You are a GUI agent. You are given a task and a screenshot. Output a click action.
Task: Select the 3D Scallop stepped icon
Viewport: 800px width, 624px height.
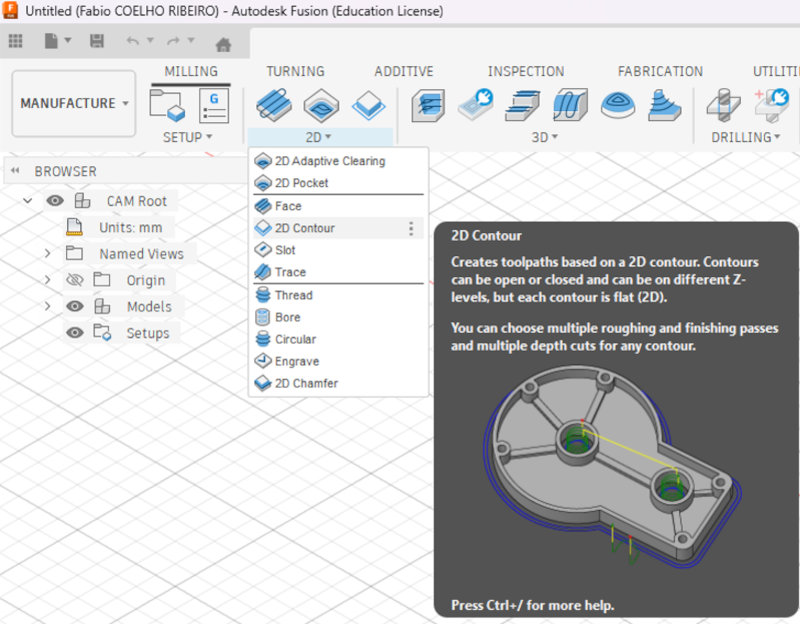click(665, 105)
